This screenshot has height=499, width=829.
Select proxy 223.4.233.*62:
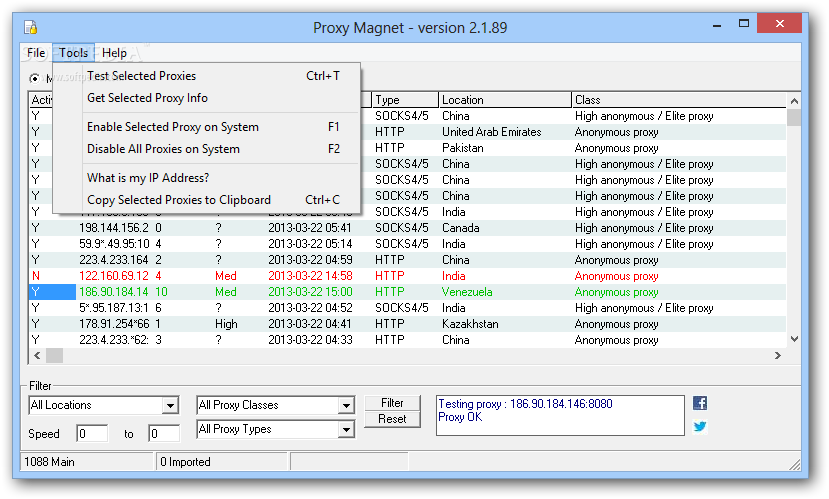click(407, 340)
